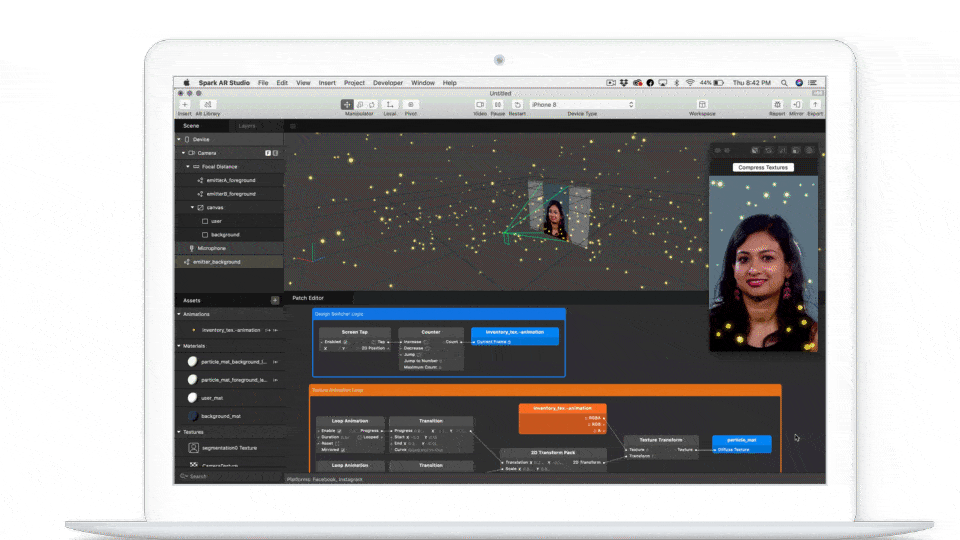Select blue inventory_tex.-animation patch
The width and height of the screenshot is (960, 540).
[x=515, y=336]
